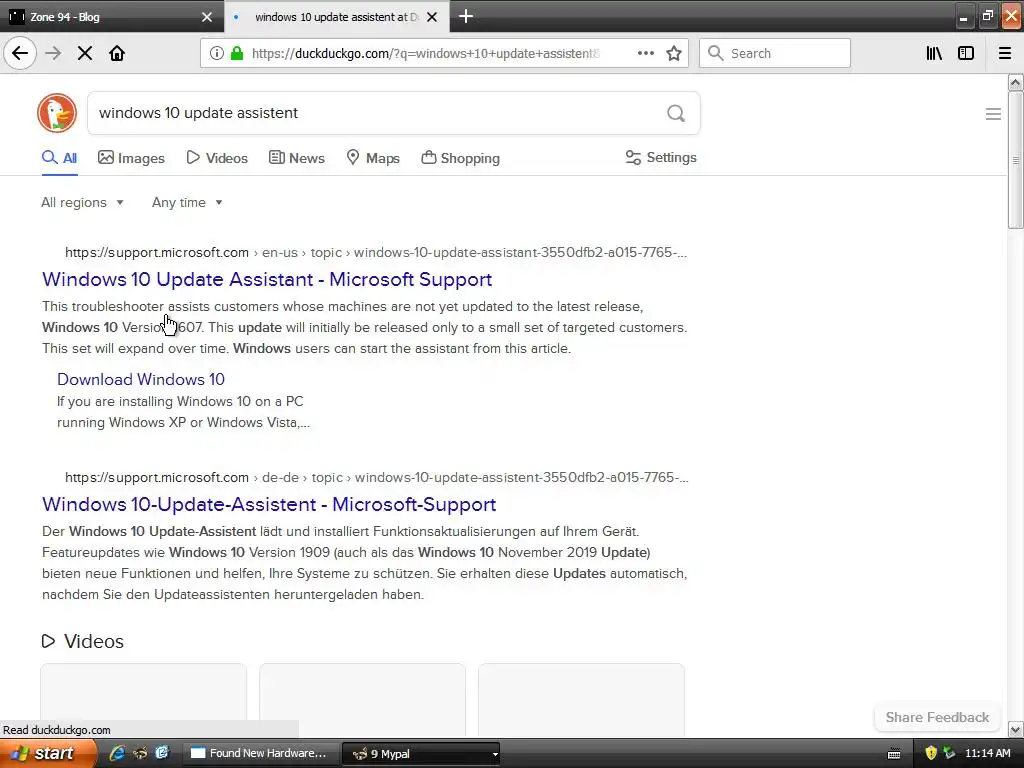The width and height of the screenshot is (1024, 768).
Task: Close the windows 10 update assistent tab
Action: click(x=432, y=17)
